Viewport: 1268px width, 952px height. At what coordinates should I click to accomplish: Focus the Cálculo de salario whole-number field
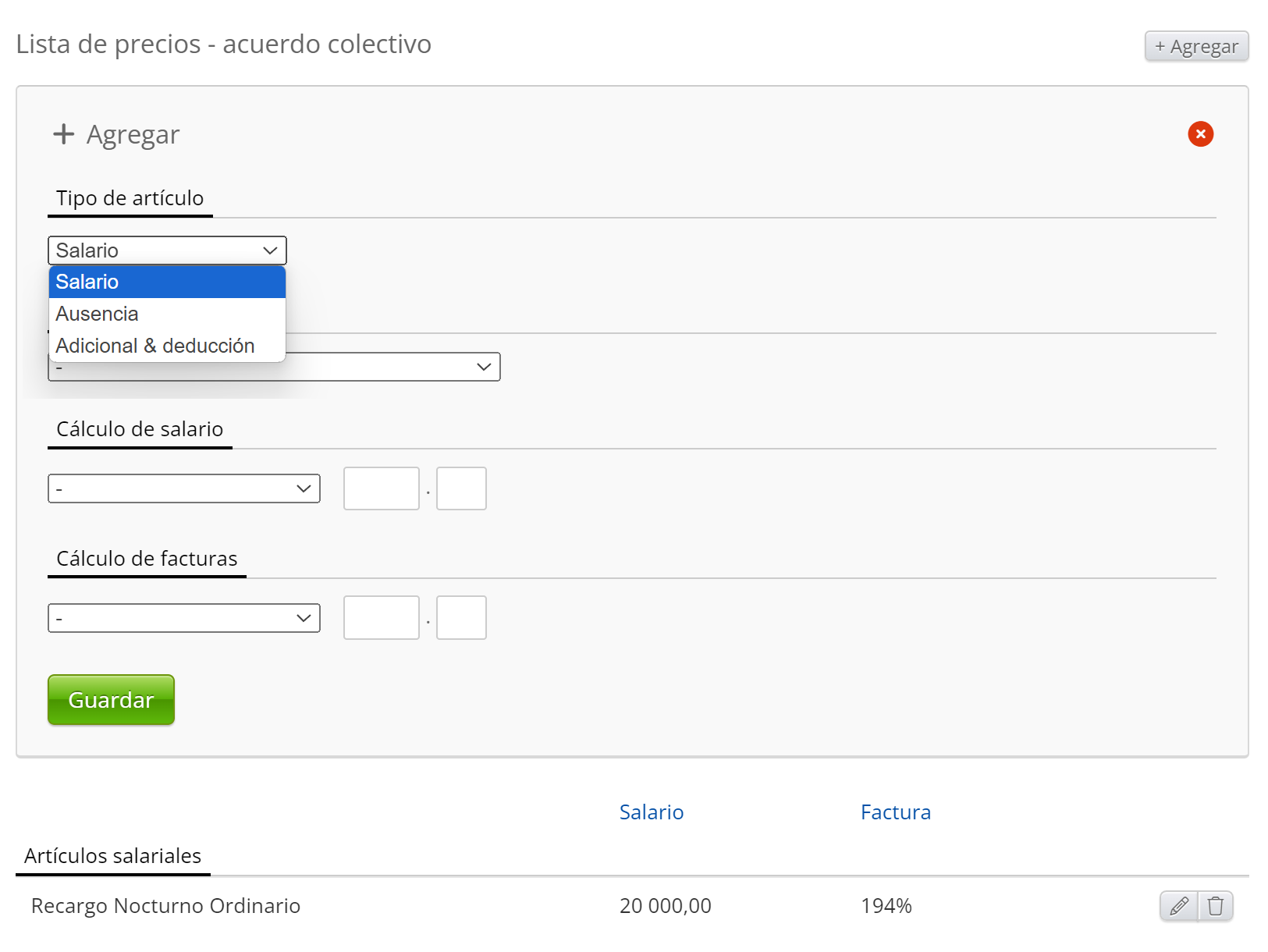point(381,489)
